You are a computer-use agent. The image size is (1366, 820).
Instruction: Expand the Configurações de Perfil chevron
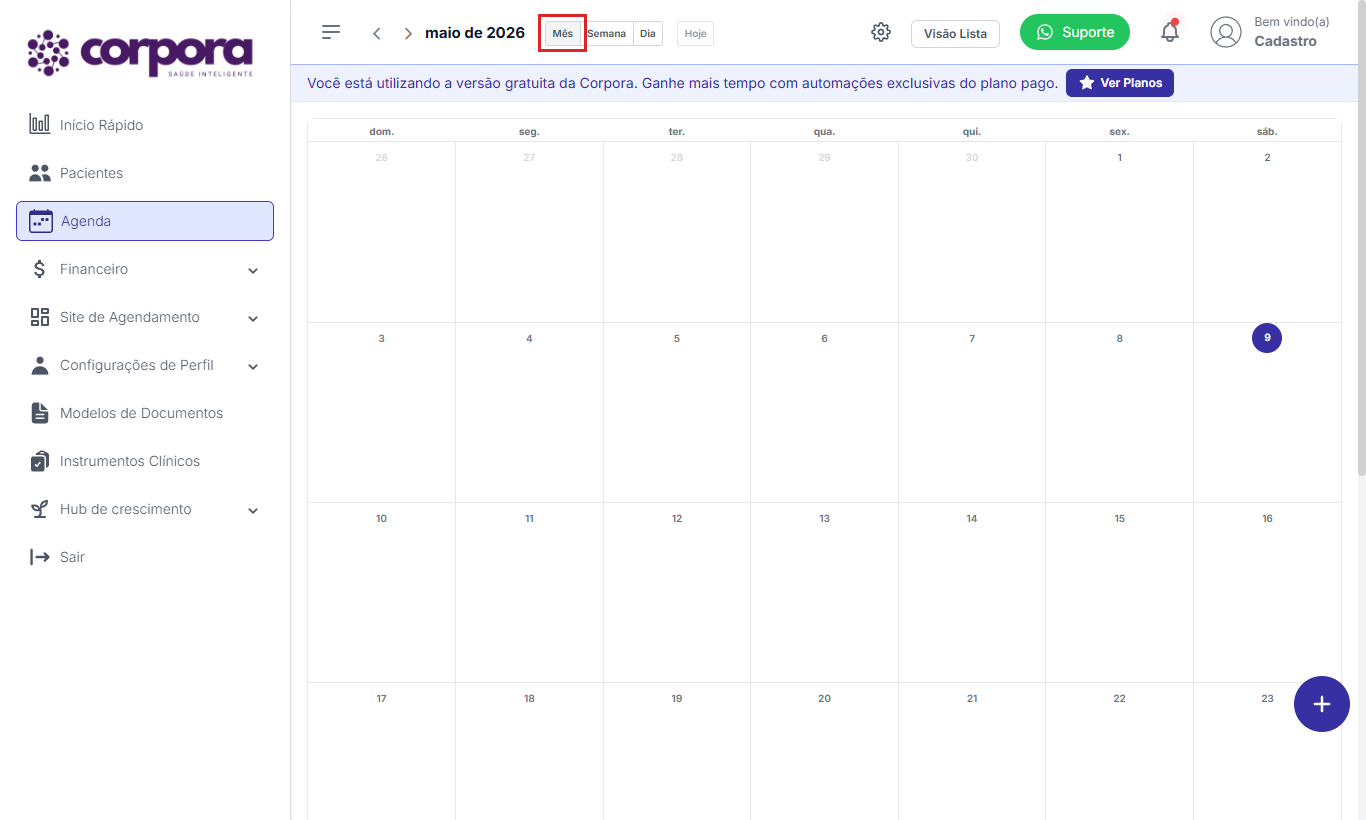click(253, 366)
